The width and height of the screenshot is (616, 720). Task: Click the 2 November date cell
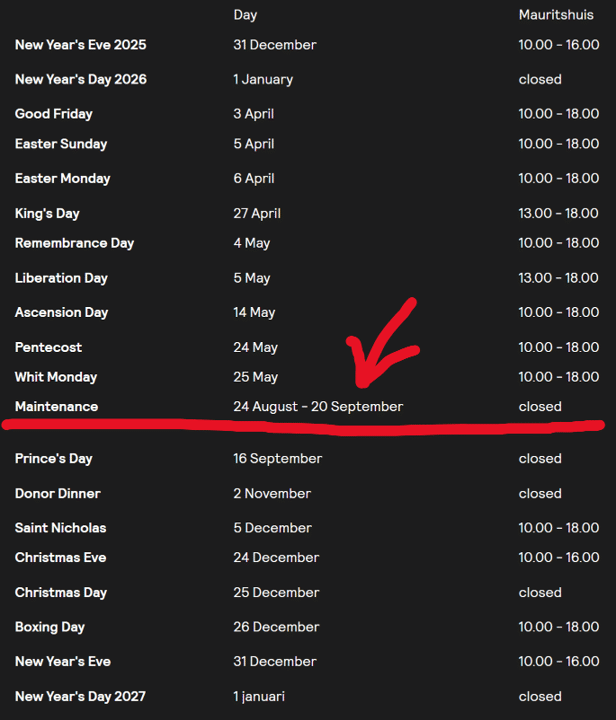click(x=273, y=493)
